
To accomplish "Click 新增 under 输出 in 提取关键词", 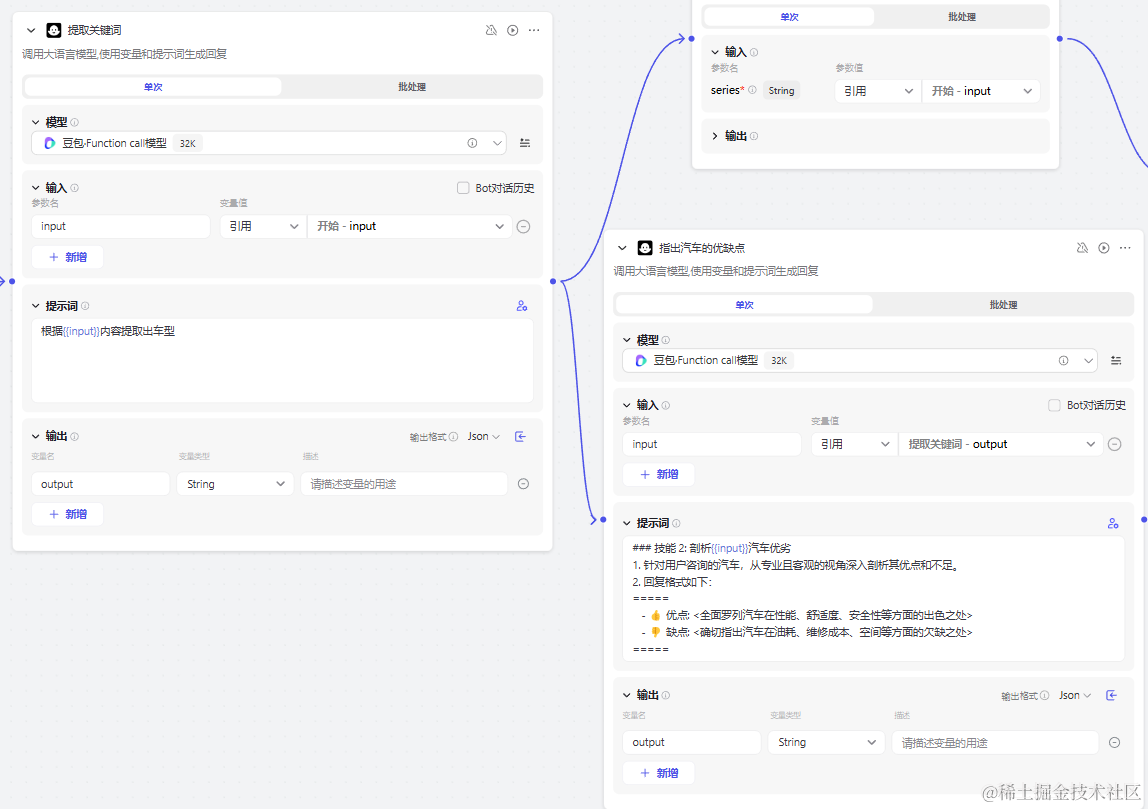I will pos(67,514).
